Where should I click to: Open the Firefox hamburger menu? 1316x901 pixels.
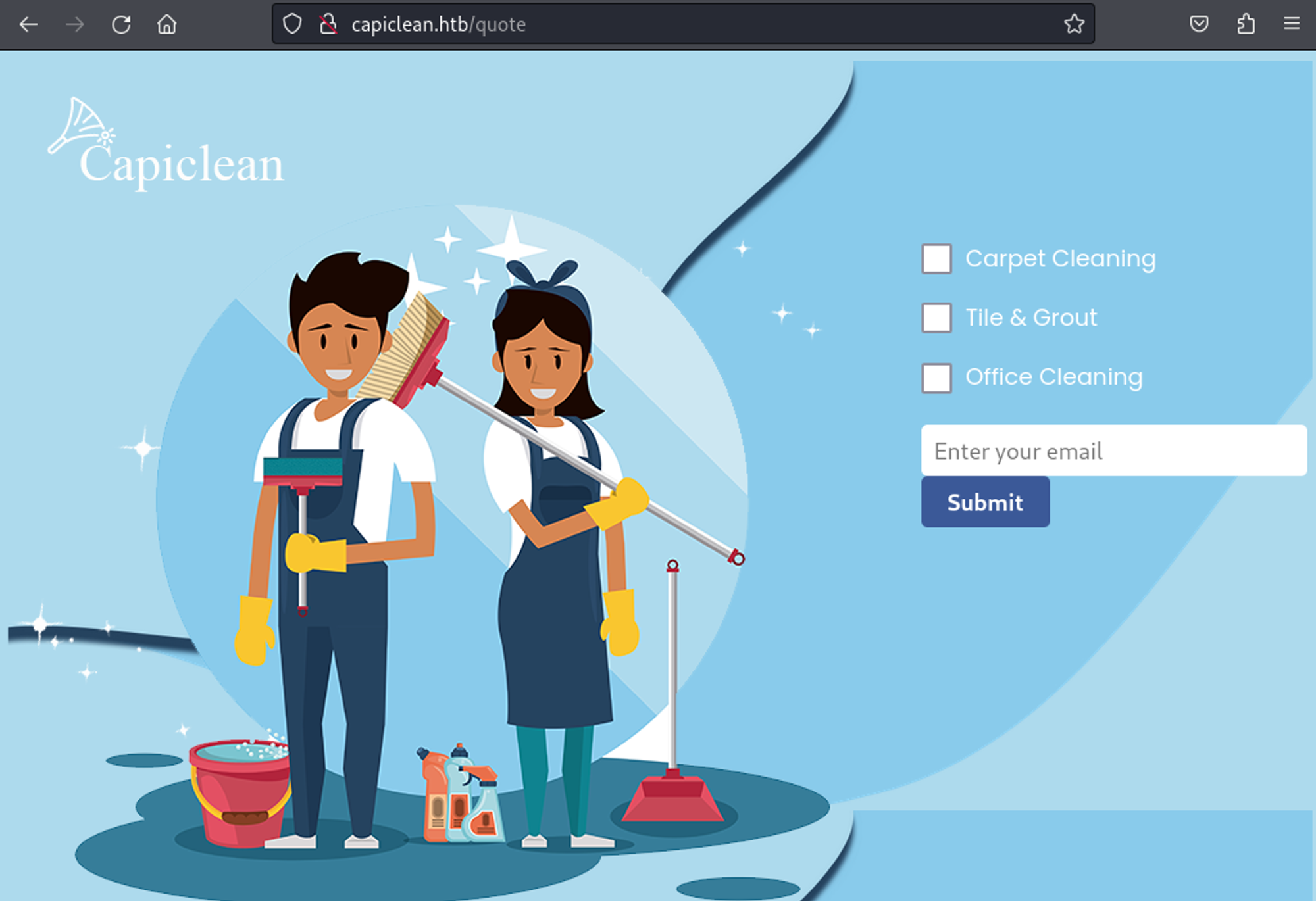click(1292, 24)
